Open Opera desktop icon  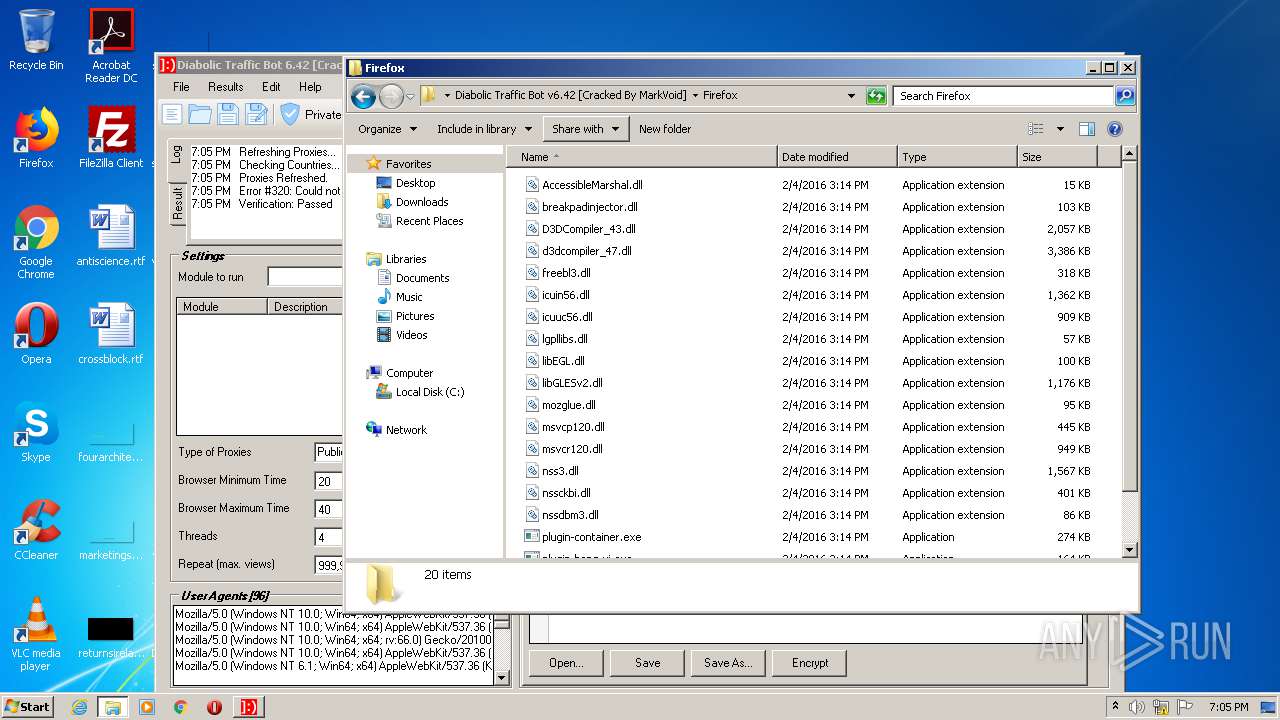coord(36,333)
